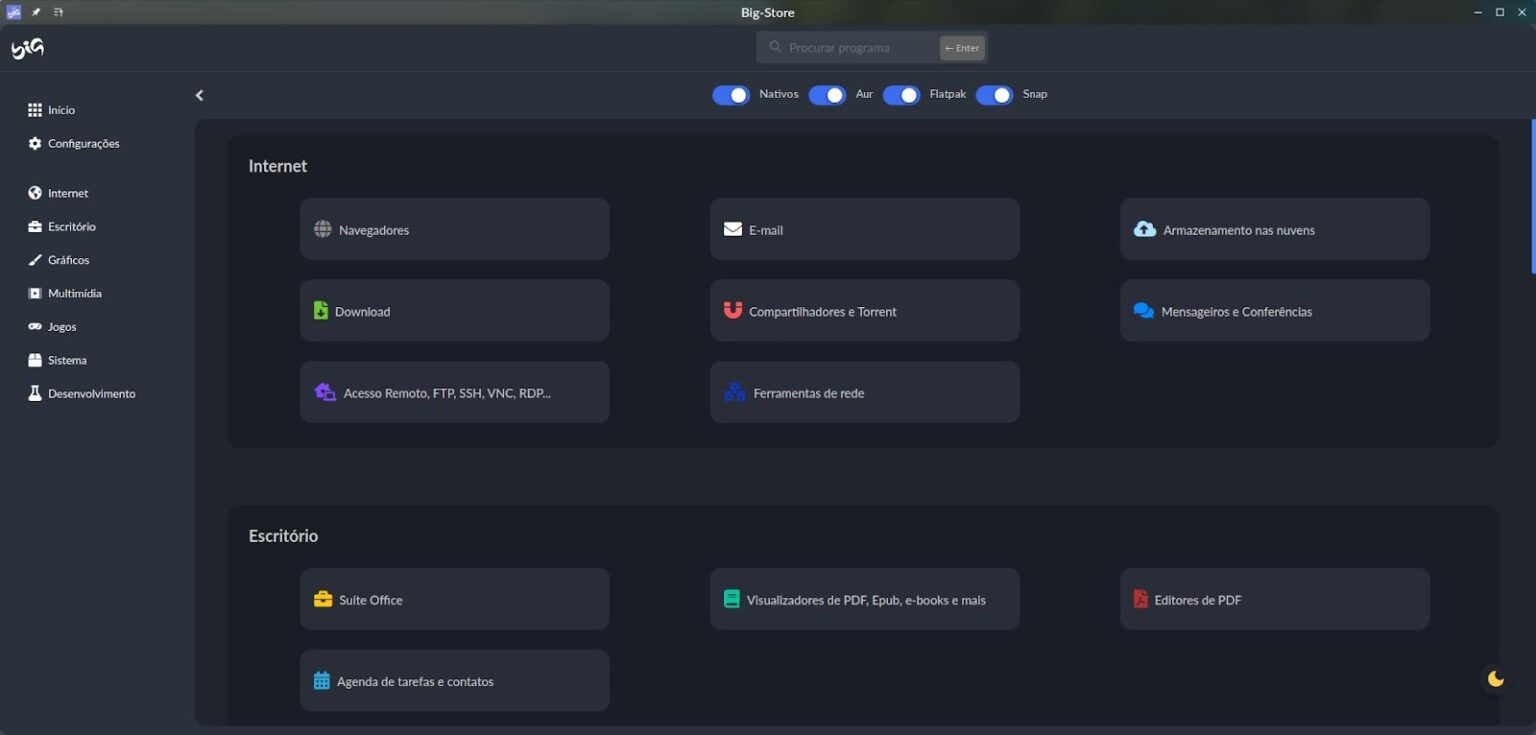Open Mensageiros e Conferências category
Viewport: 1536px width, 735px height.
click(x=1274, y=311)
